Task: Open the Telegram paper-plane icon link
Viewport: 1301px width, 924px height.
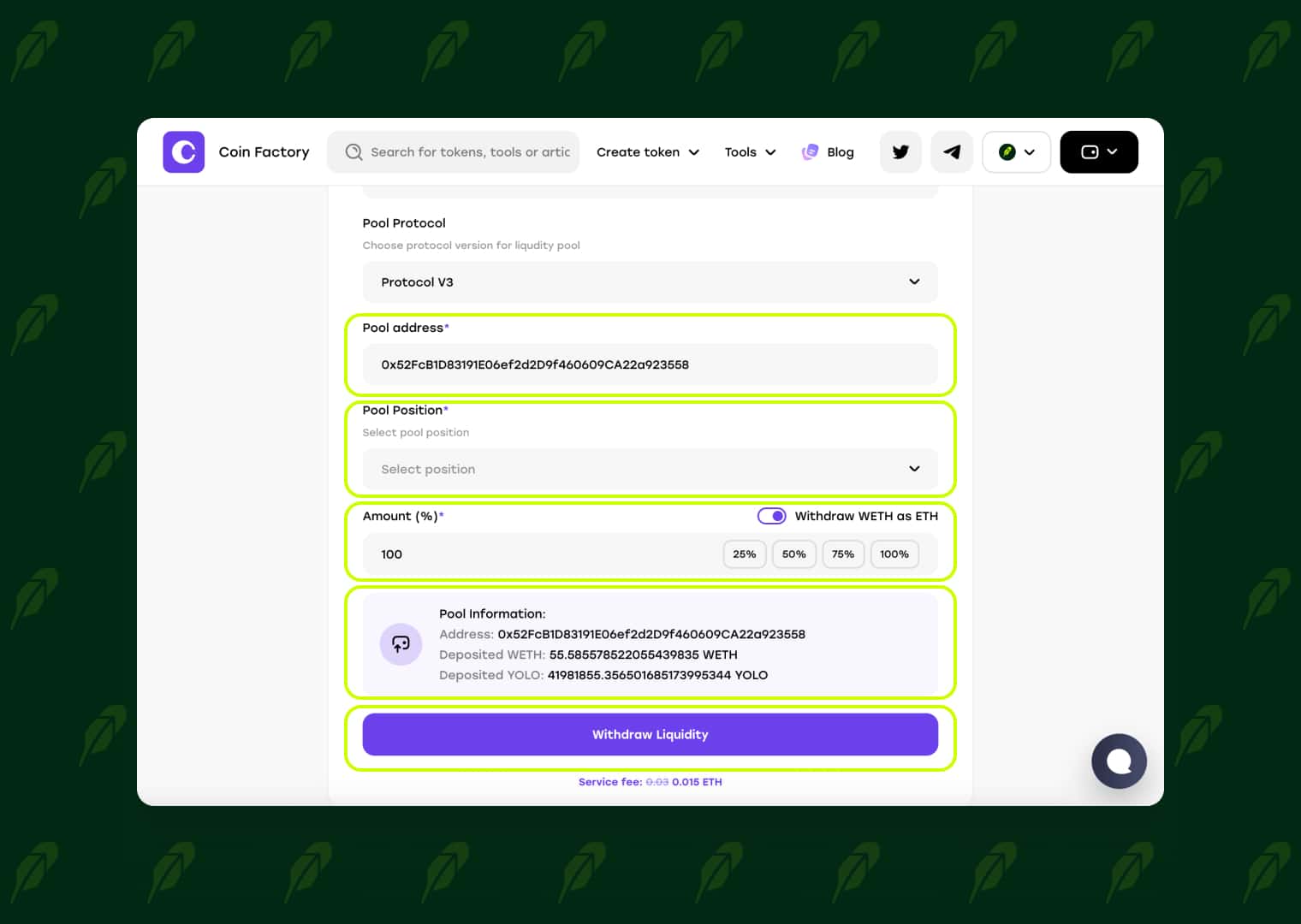Action: click(952, 152)
